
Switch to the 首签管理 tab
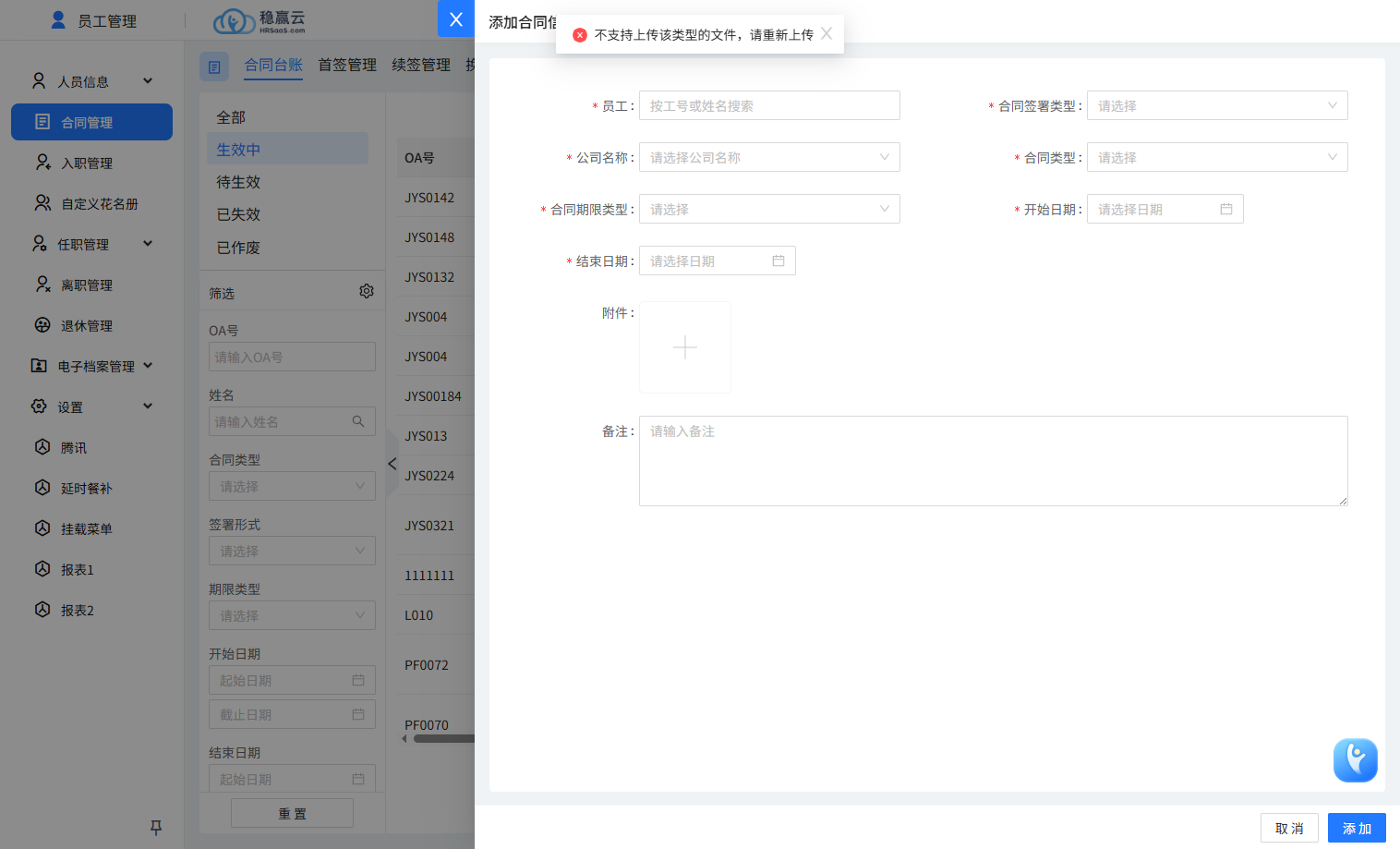(347, 65)
